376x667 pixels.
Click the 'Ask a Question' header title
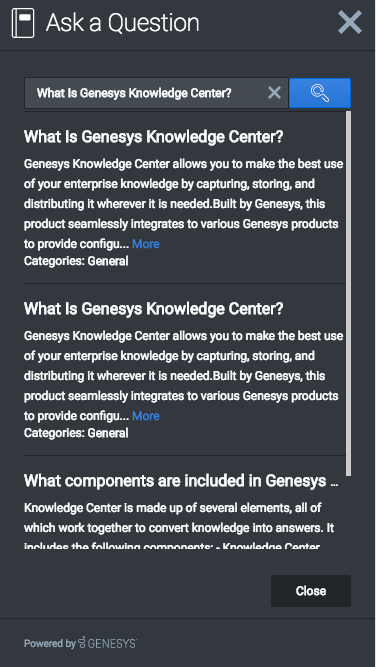point(122,23)
